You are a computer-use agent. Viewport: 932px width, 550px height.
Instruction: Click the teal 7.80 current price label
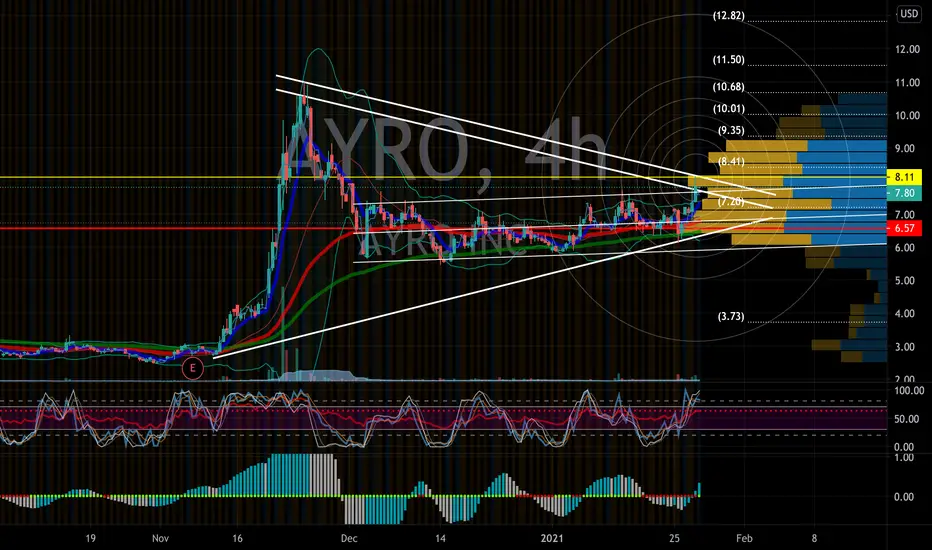904,193
